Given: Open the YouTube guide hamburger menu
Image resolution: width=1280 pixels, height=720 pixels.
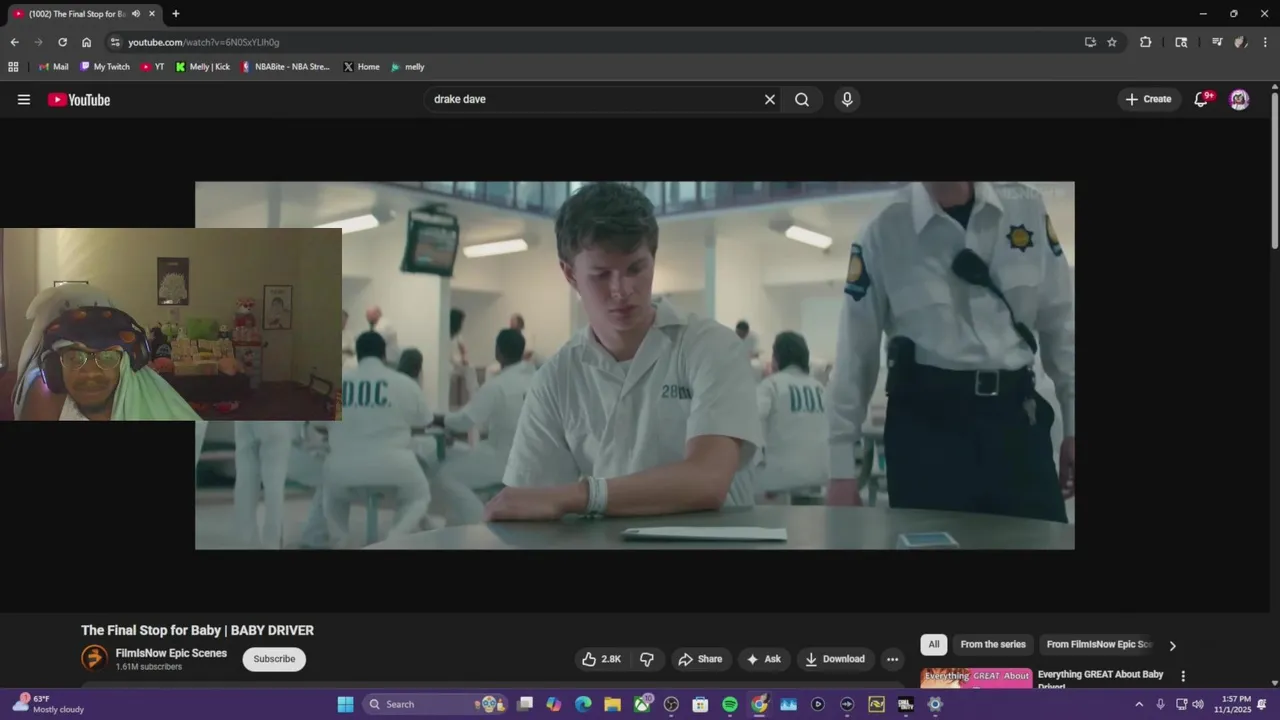Looking at the screenshot, I should click(24, 99).
